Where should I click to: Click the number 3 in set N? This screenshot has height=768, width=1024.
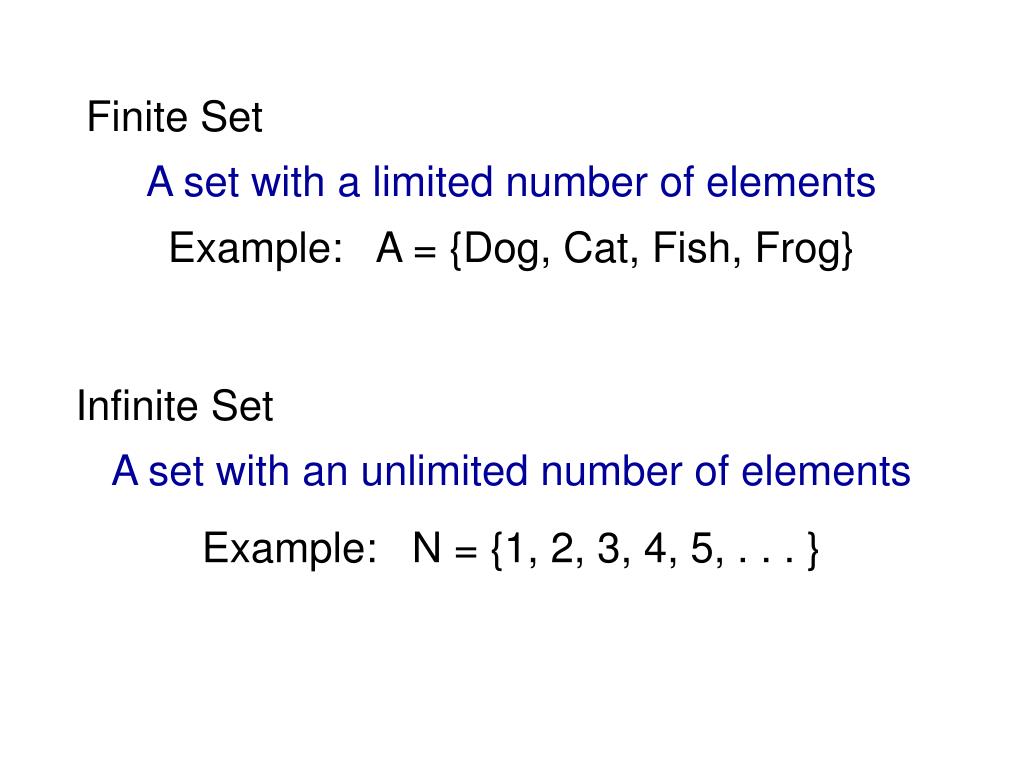[608, 547]
